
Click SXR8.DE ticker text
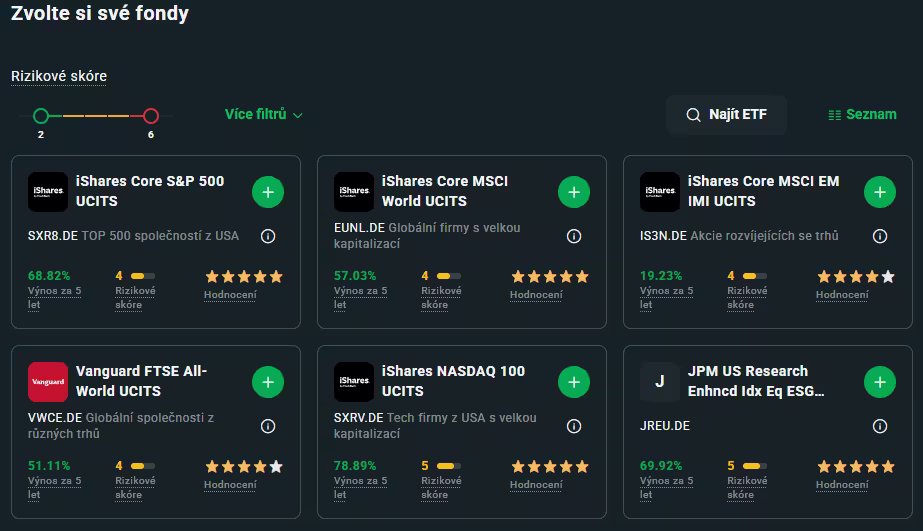52,235
